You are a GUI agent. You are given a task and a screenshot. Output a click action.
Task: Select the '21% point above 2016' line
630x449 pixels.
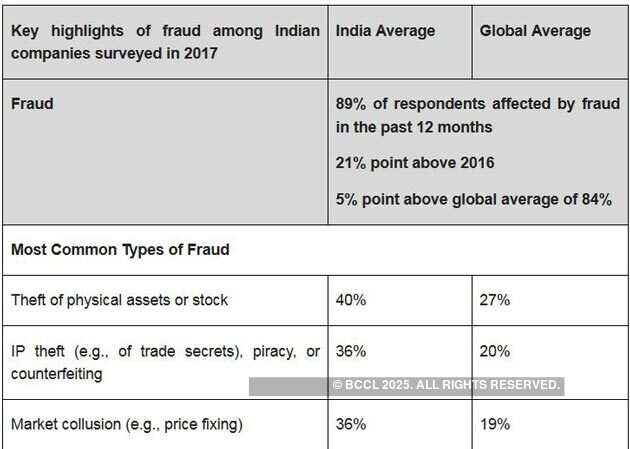point(415,163)
